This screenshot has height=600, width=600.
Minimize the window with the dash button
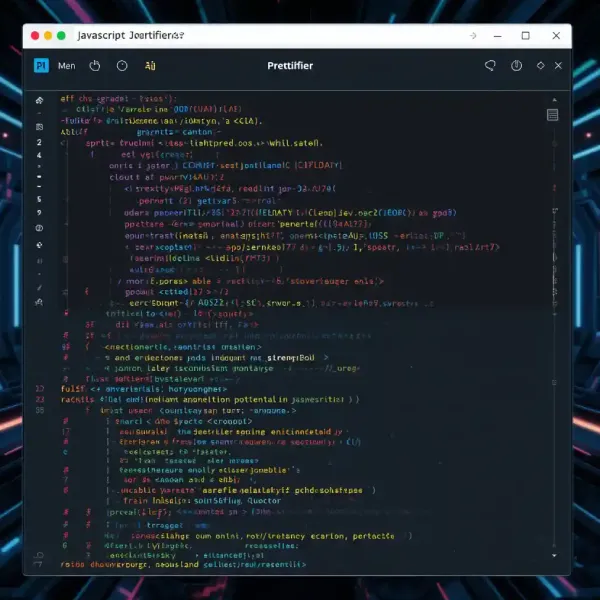pyautogui.click(x=497, y=36)
